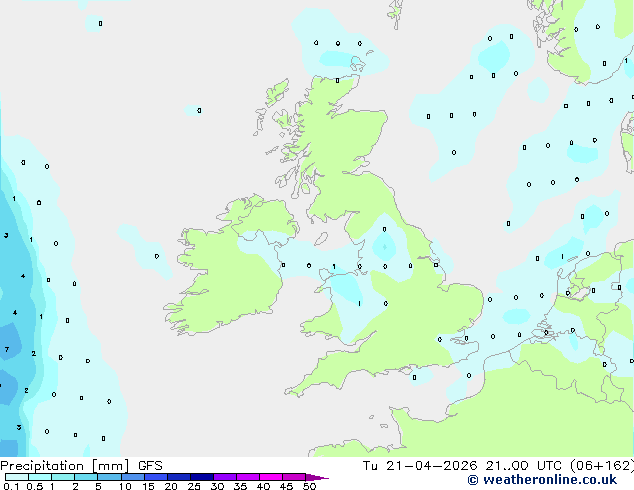Select the lightest legend swatch between 0.1 and 0.5
This screenshot has width=634, height=490.
pyautogui.click(x=17, y=477)
